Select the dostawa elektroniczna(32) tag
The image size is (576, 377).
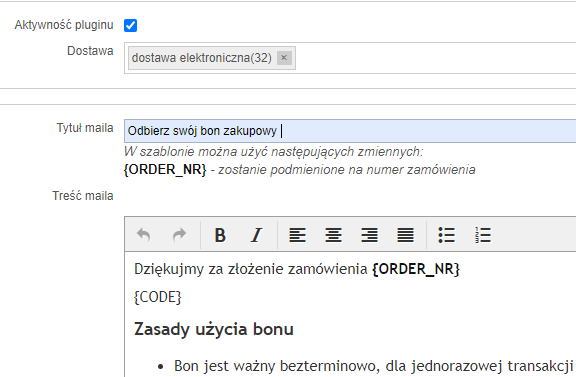pyautogui.click(x=202, y=58)
